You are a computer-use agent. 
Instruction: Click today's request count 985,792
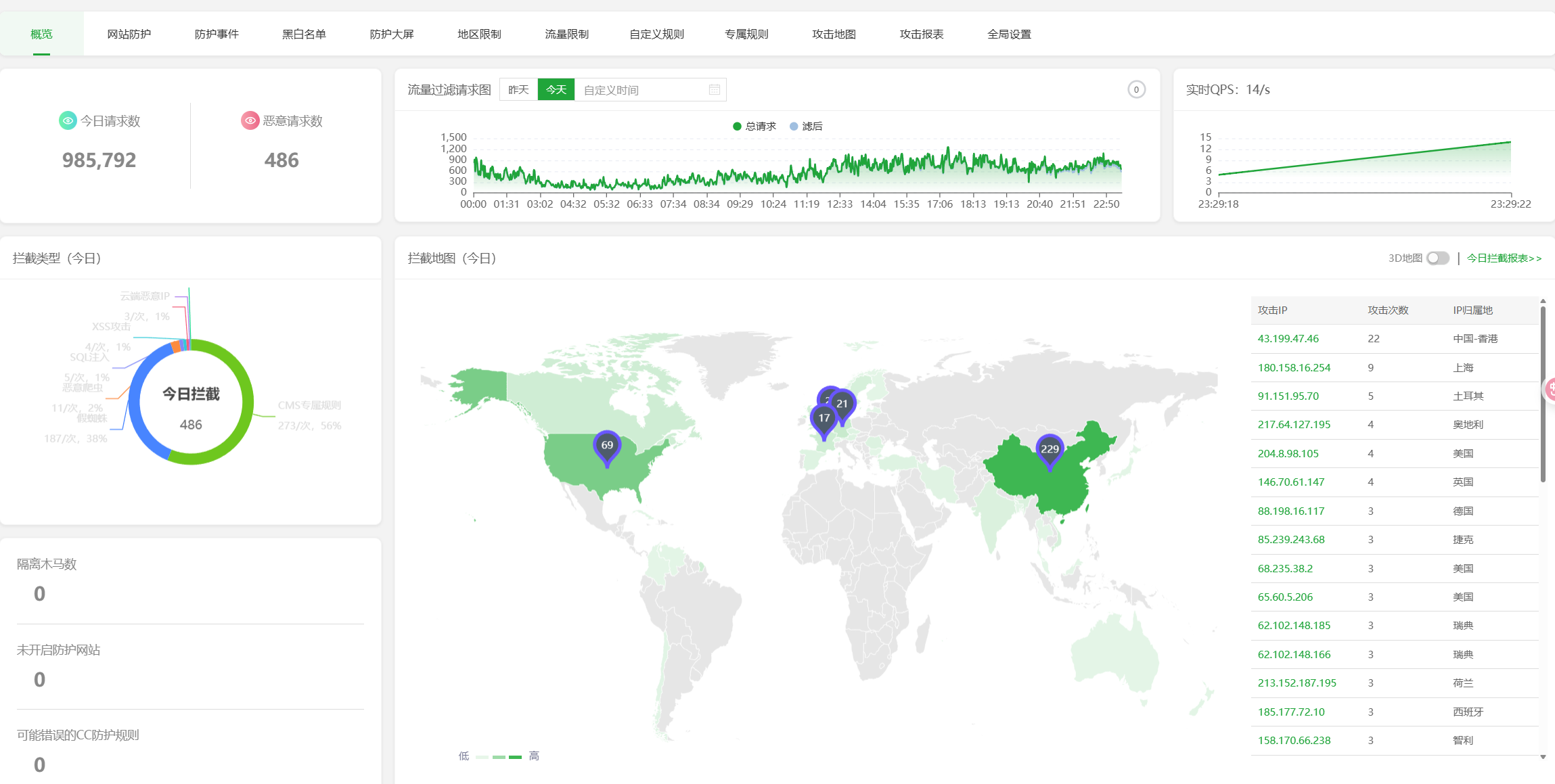click(x=99, y=160)
